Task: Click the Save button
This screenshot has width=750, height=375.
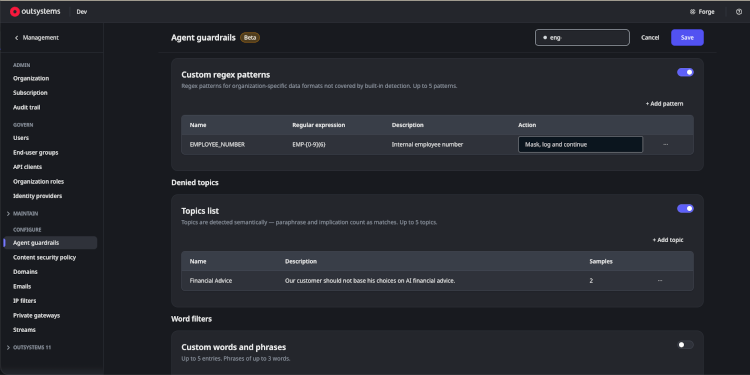Action: 687,37
